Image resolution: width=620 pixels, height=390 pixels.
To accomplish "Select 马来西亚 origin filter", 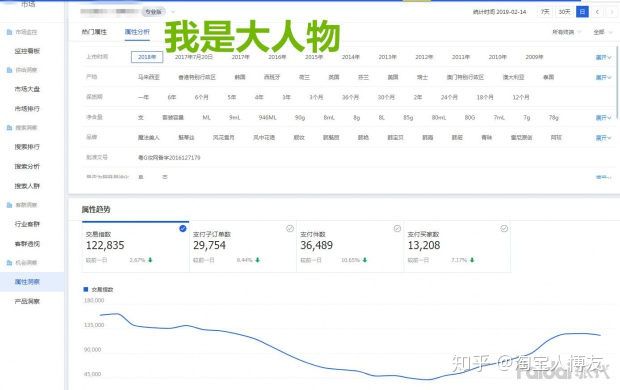I will [148, 77].
